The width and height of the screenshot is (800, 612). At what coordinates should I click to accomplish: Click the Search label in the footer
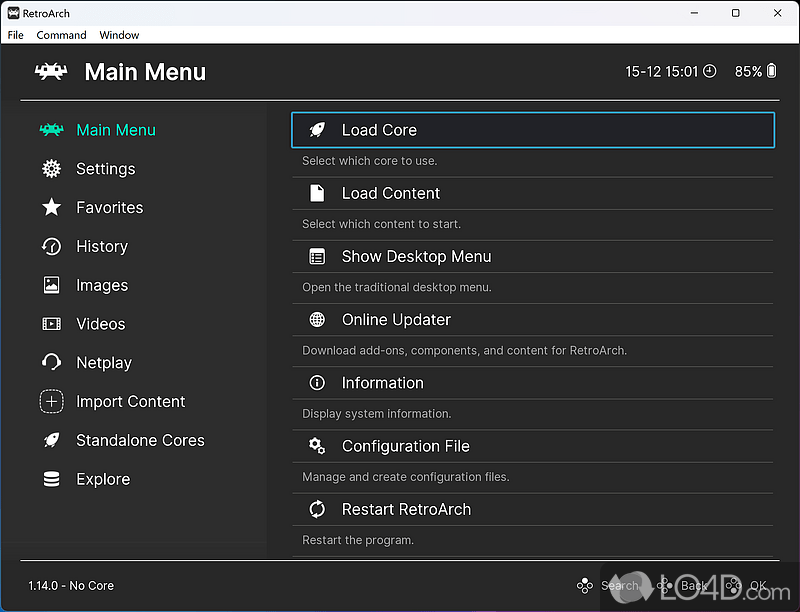pos(619,585)
